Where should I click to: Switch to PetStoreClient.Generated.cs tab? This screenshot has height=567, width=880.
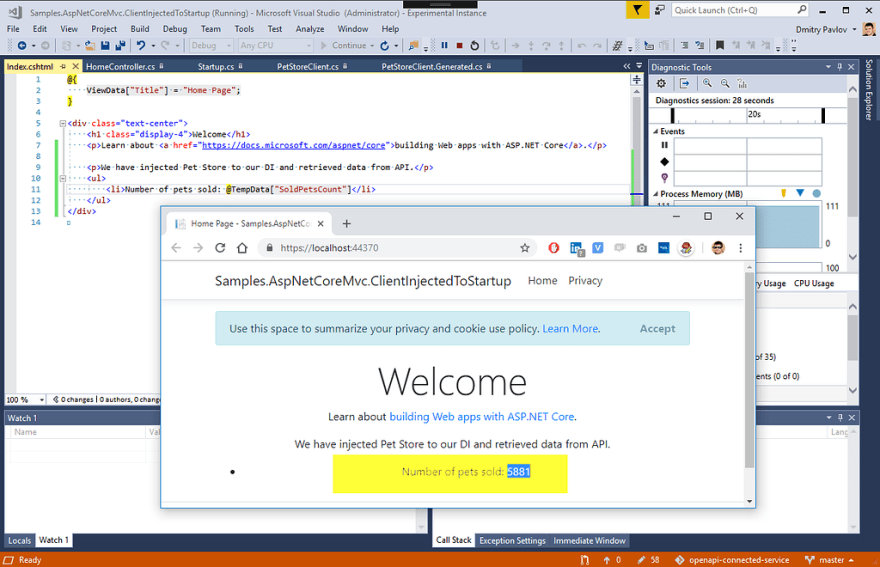pos(436,66)
